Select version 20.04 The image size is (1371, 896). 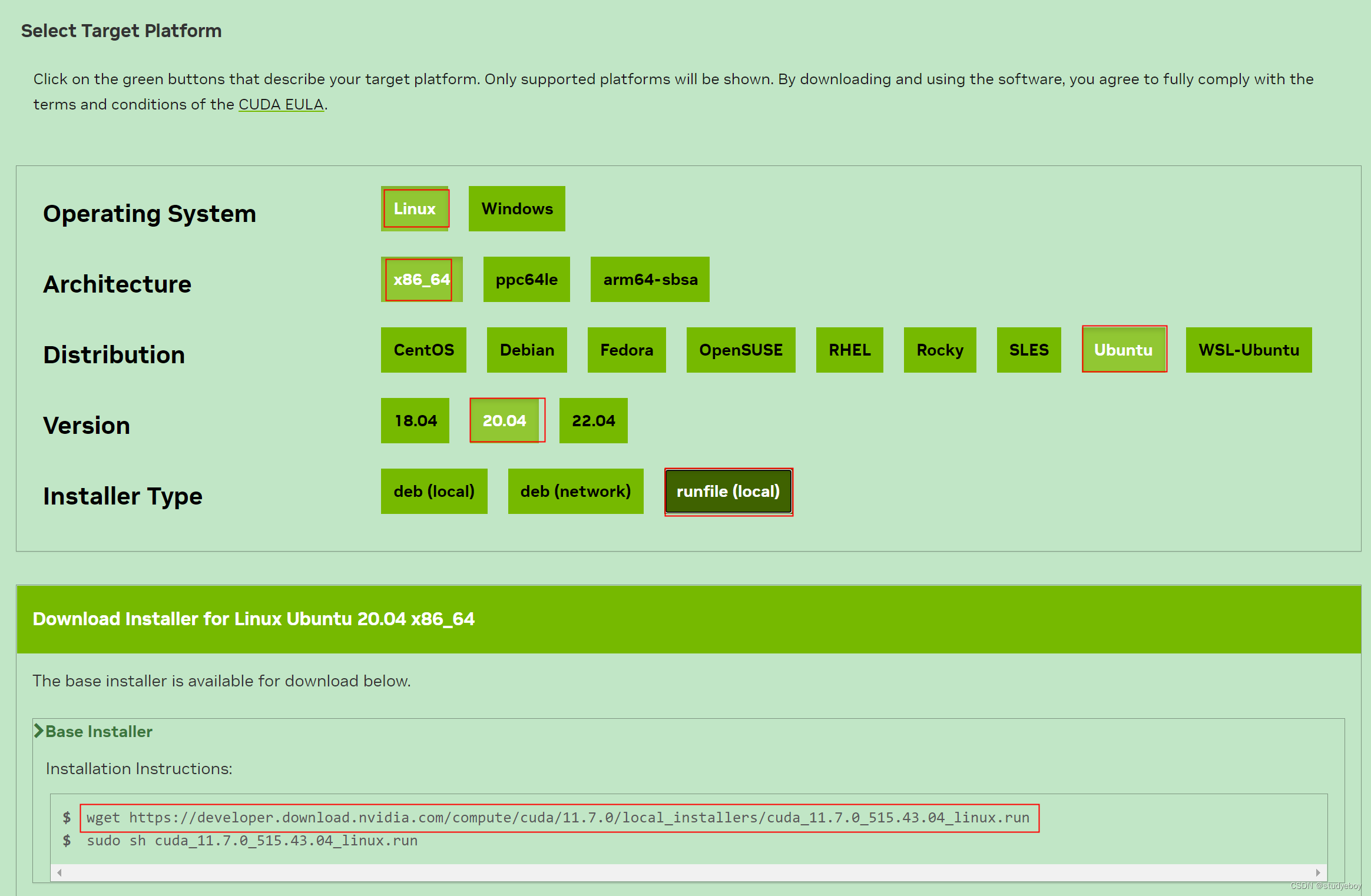click(504, 421)
